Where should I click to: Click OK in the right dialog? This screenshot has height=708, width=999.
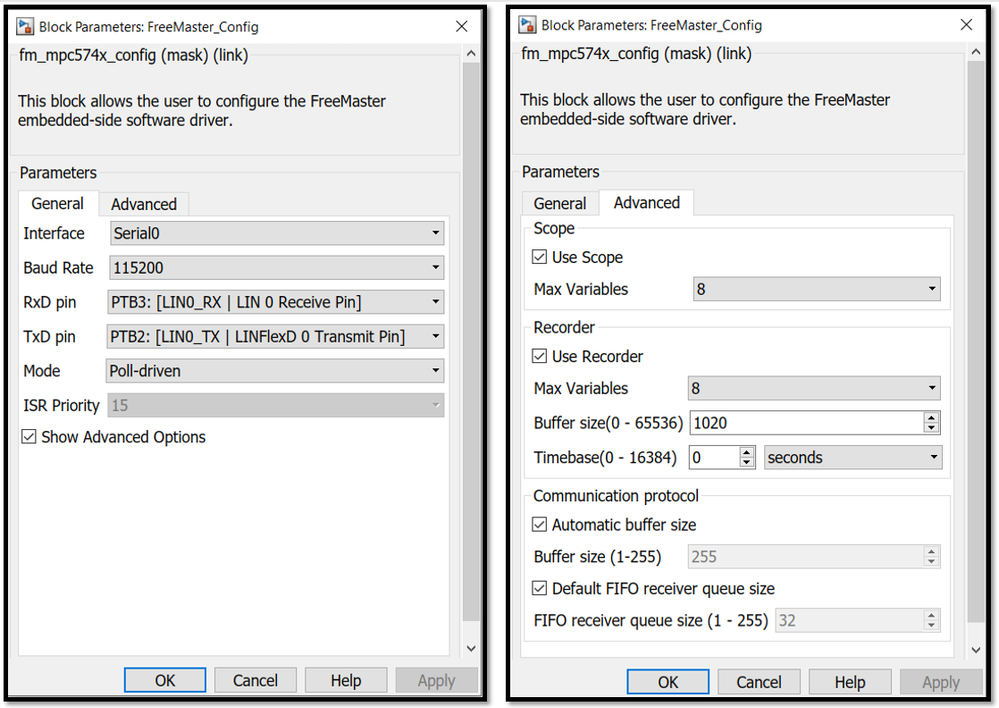click(668, 683)
